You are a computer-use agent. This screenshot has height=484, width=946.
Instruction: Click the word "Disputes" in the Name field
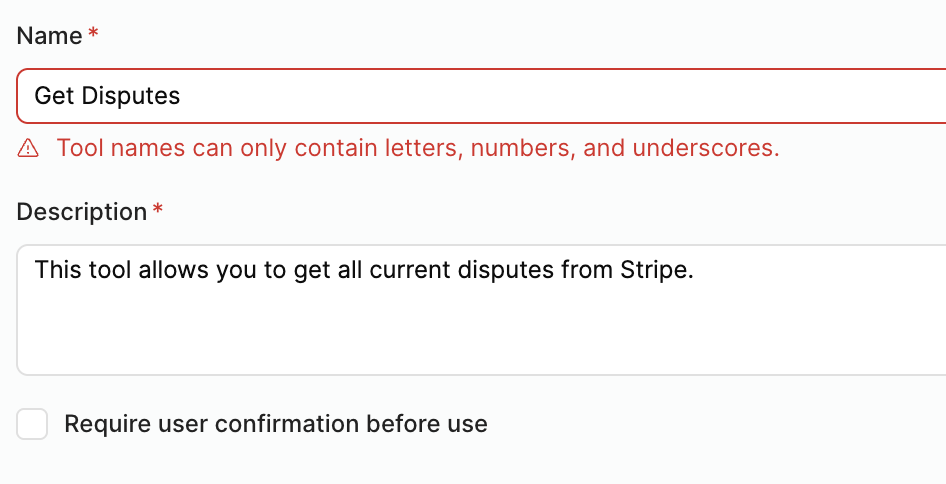(131, 96)
